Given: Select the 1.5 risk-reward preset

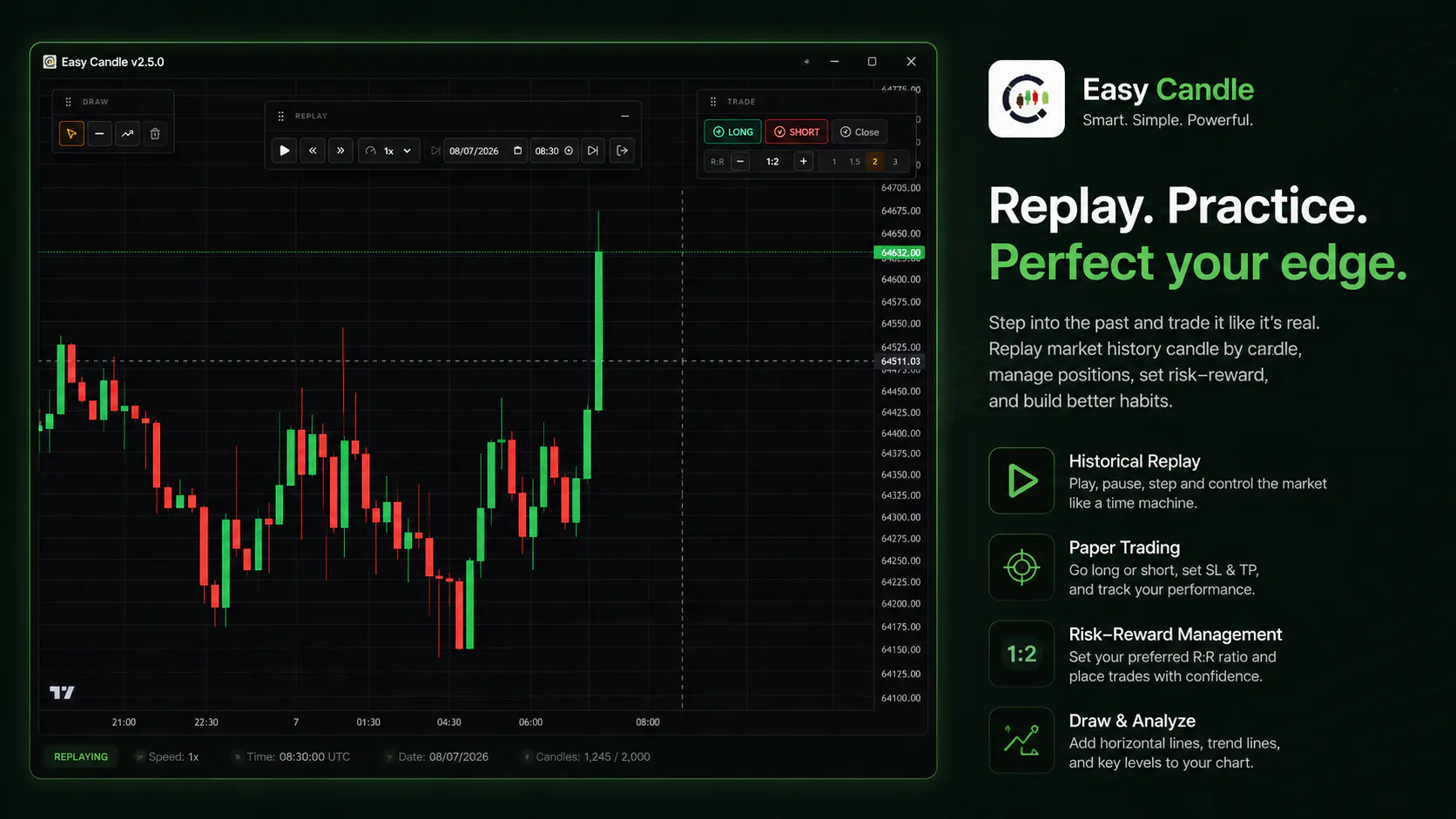Looking at the screenshot, I should tap(854, 162).
